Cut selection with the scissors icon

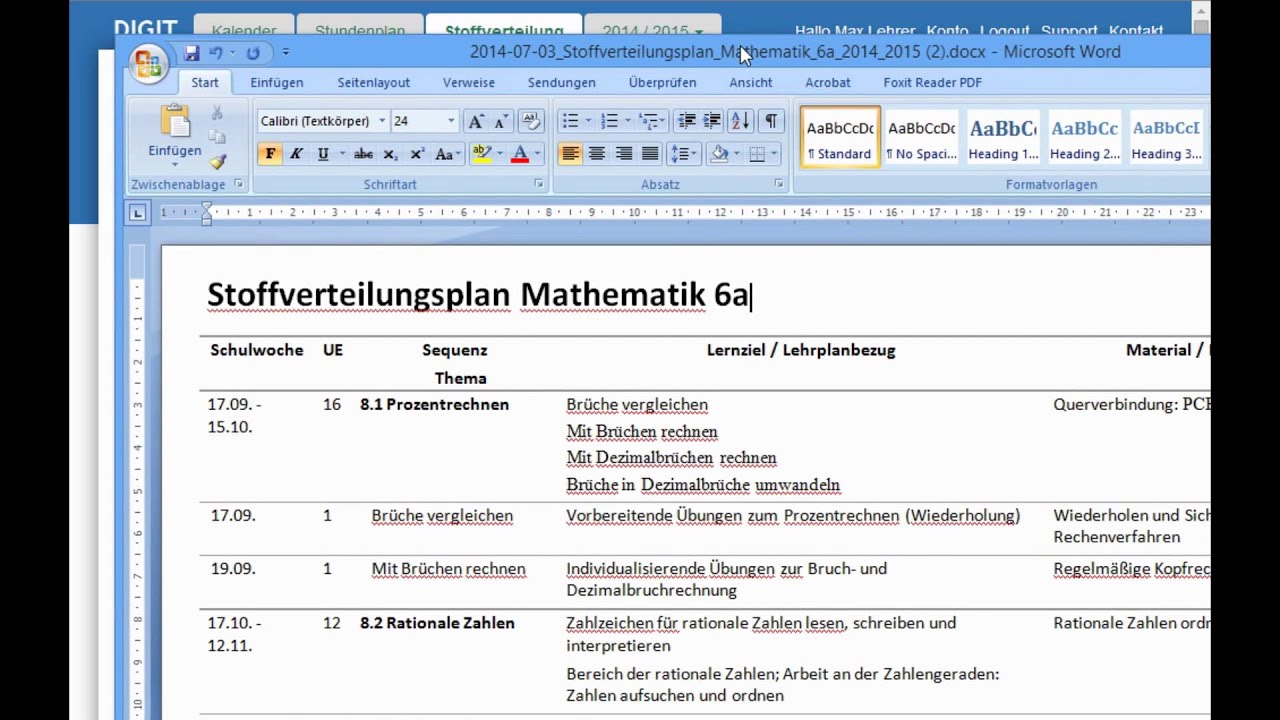coord(217,114)
